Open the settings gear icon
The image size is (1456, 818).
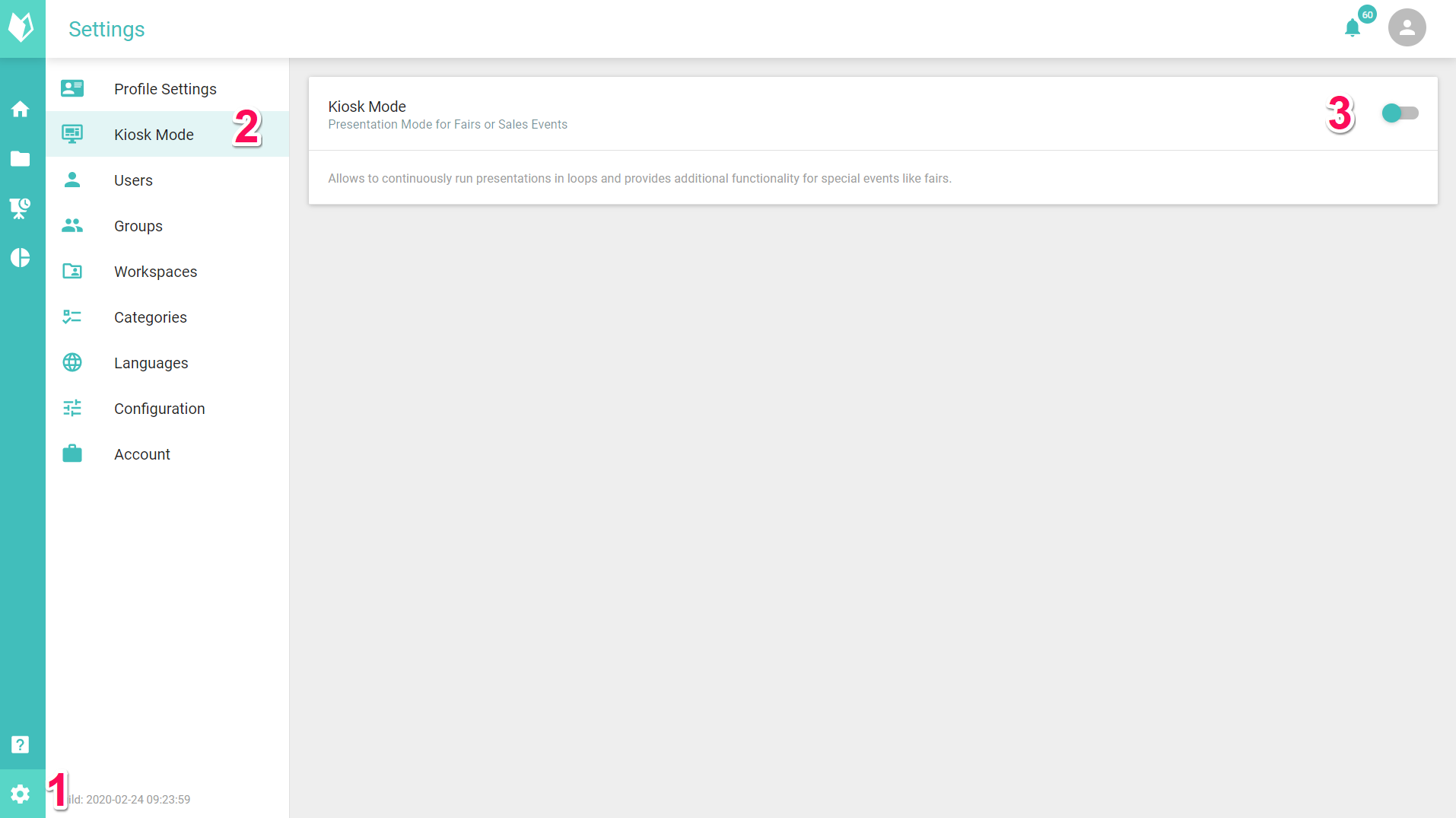[21, 794]
